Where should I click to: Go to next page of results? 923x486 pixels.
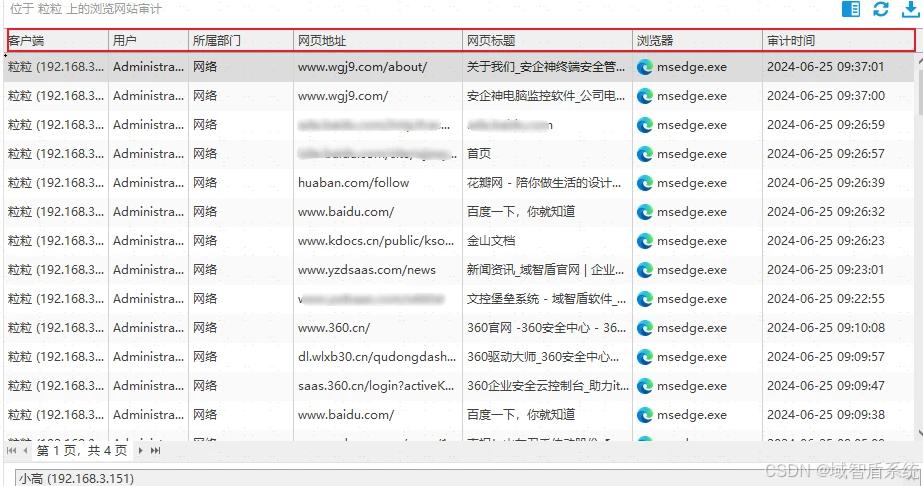point(140,451)
